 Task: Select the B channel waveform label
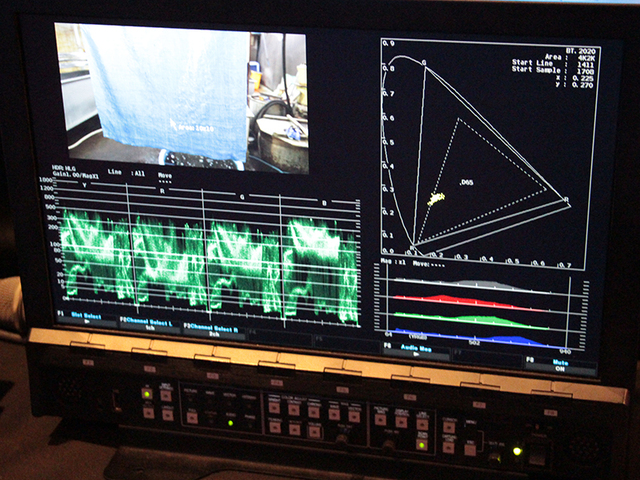[x=325, y=203]
